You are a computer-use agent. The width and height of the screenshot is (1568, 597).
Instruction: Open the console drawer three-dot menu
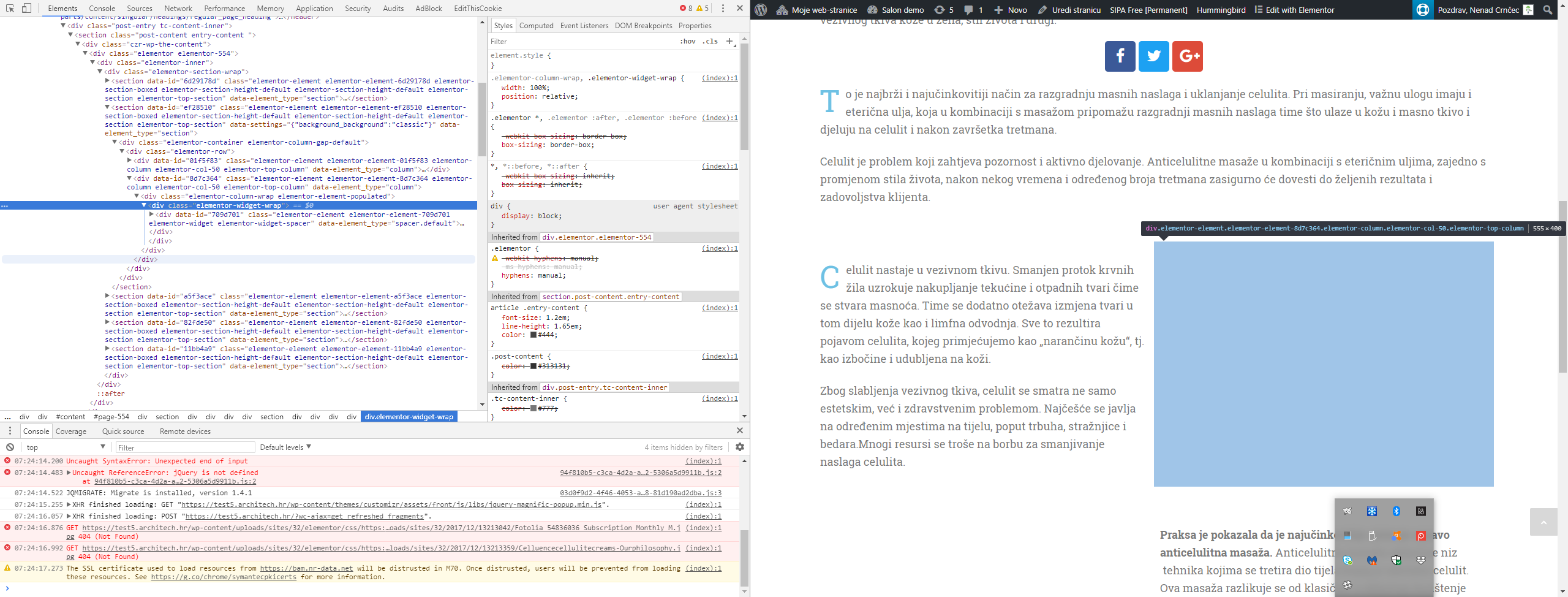coord(10,431)
